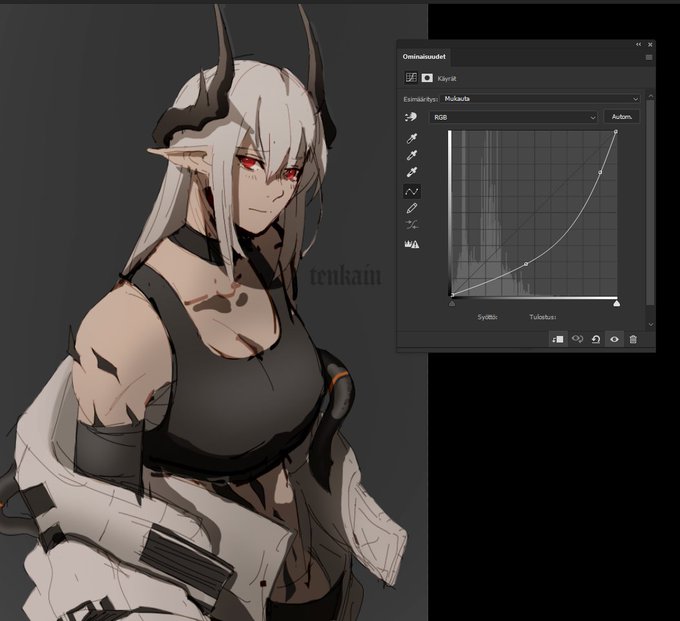Click the smooth curve values icon
The width and height of the screenshot is (680, 621).
coord(412,225)
